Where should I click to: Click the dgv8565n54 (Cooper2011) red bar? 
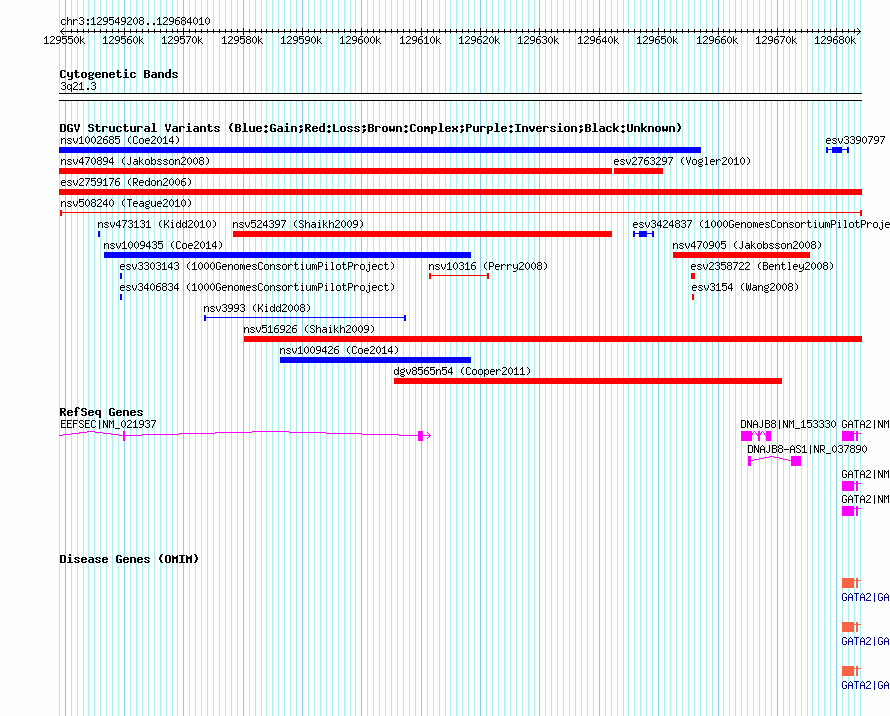pos(587,381)
